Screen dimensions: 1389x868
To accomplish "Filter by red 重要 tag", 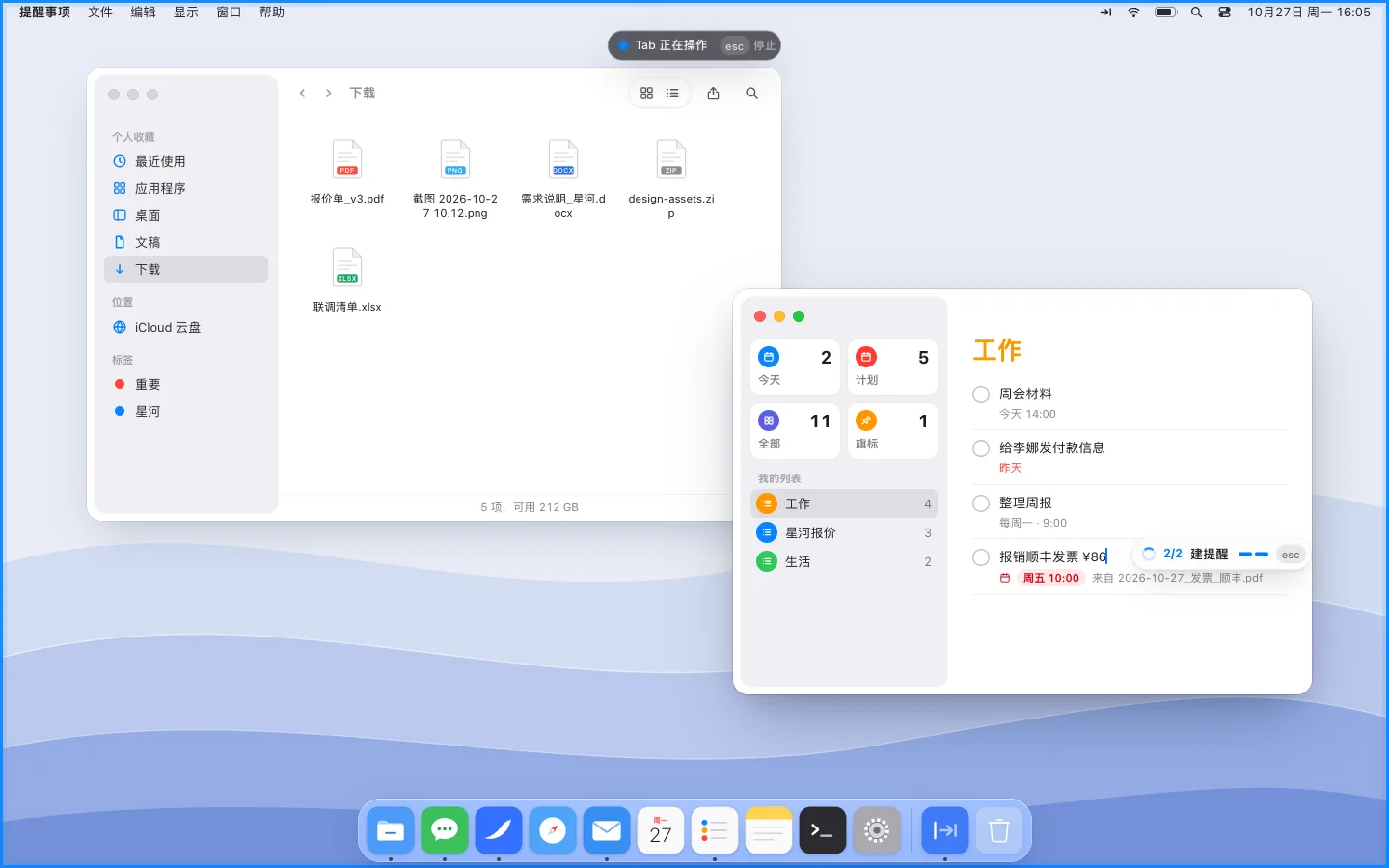I will pos(186,384).
